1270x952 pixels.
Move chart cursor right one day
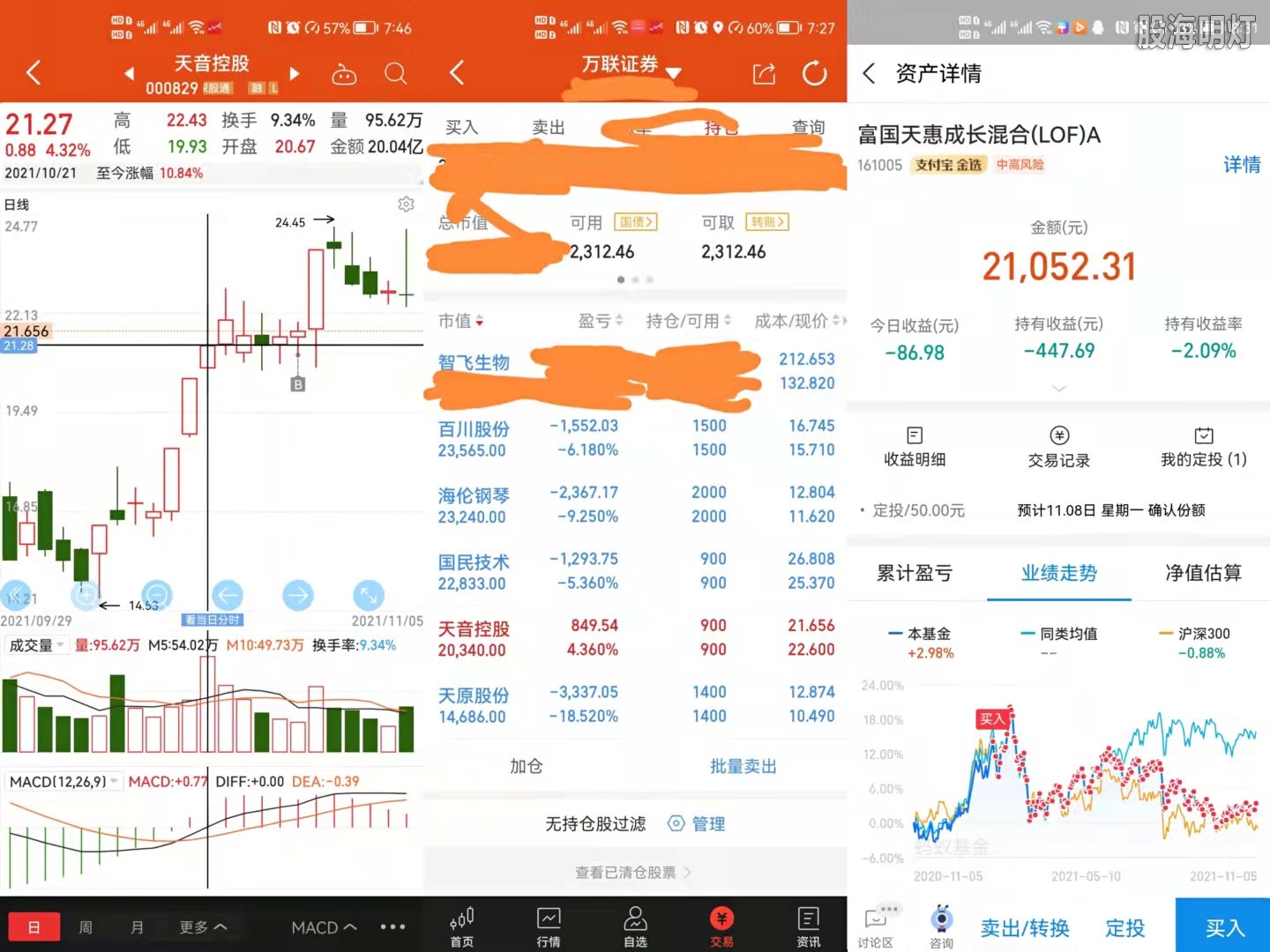pyautogui.click(x=298, y=597)
